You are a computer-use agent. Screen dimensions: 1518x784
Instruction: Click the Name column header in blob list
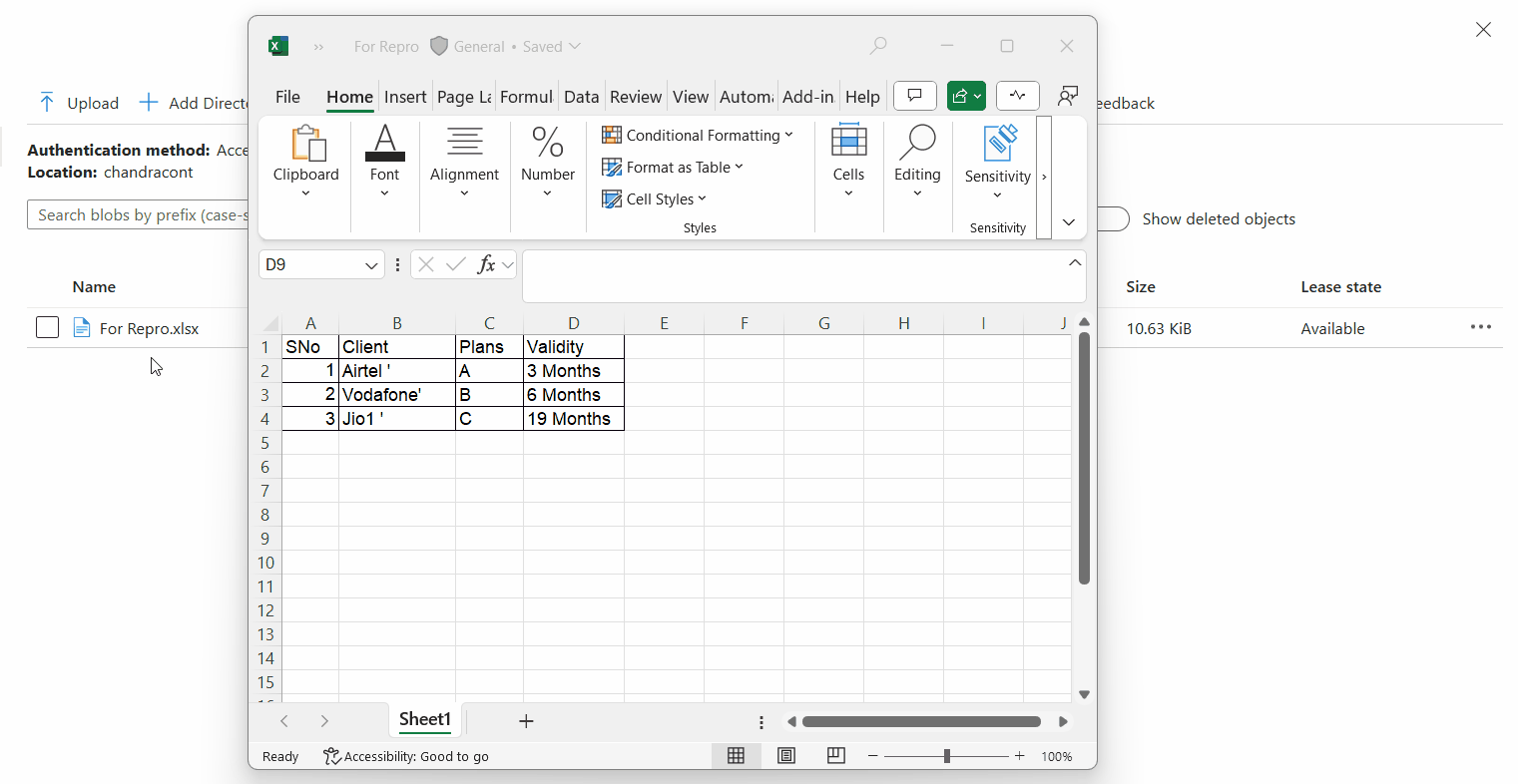94,286
